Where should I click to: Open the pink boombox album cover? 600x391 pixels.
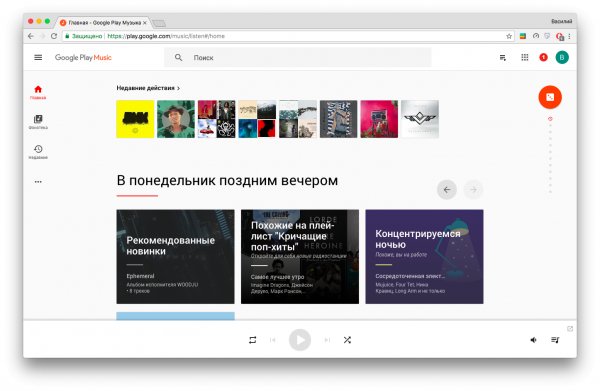pyautogui.click(x=379, y=119)
